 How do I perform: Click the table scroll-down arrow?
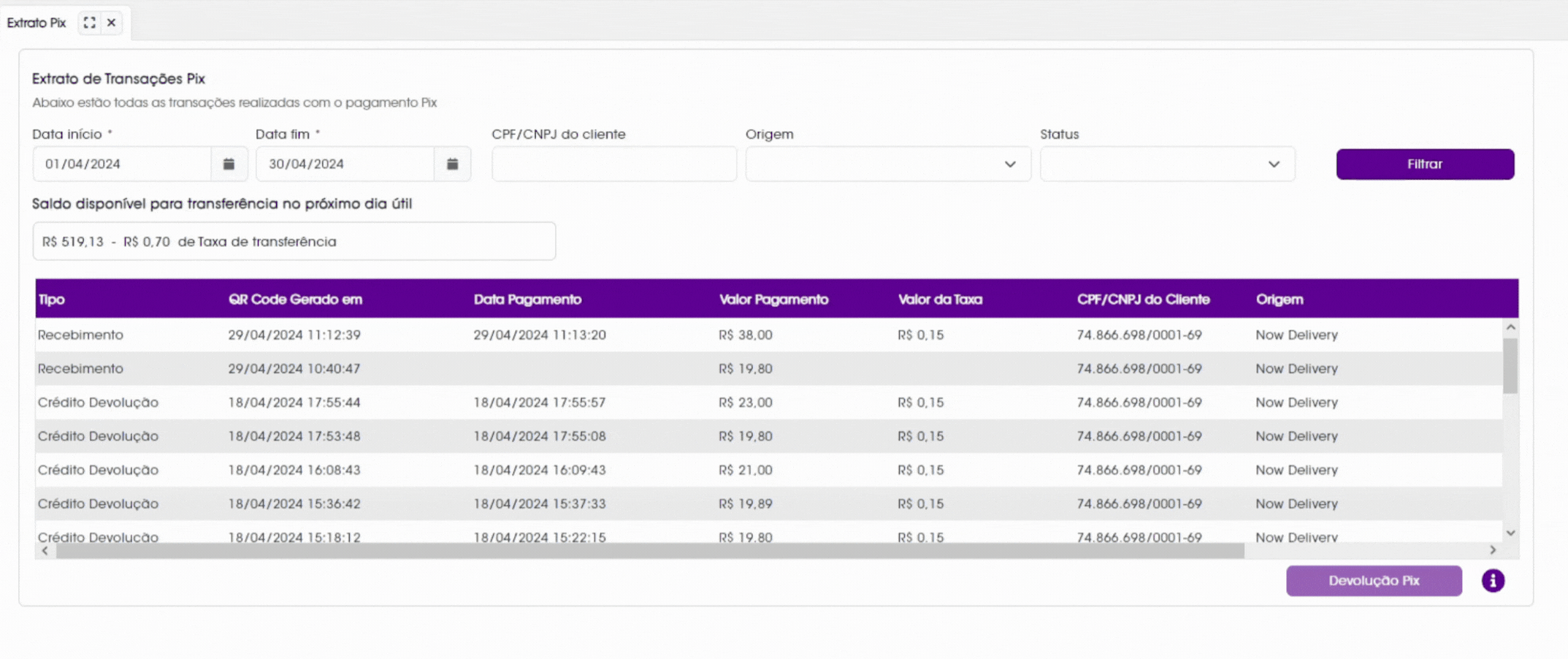point(1511,533)
